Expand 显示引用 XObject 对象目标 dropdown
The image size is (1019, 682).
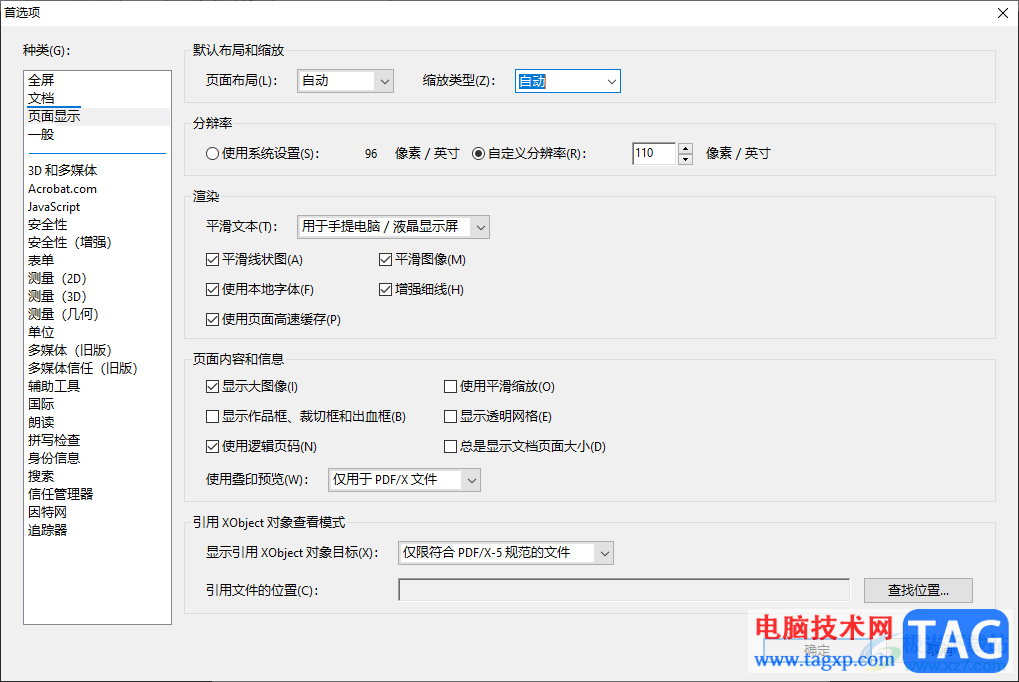pos(506,553)
